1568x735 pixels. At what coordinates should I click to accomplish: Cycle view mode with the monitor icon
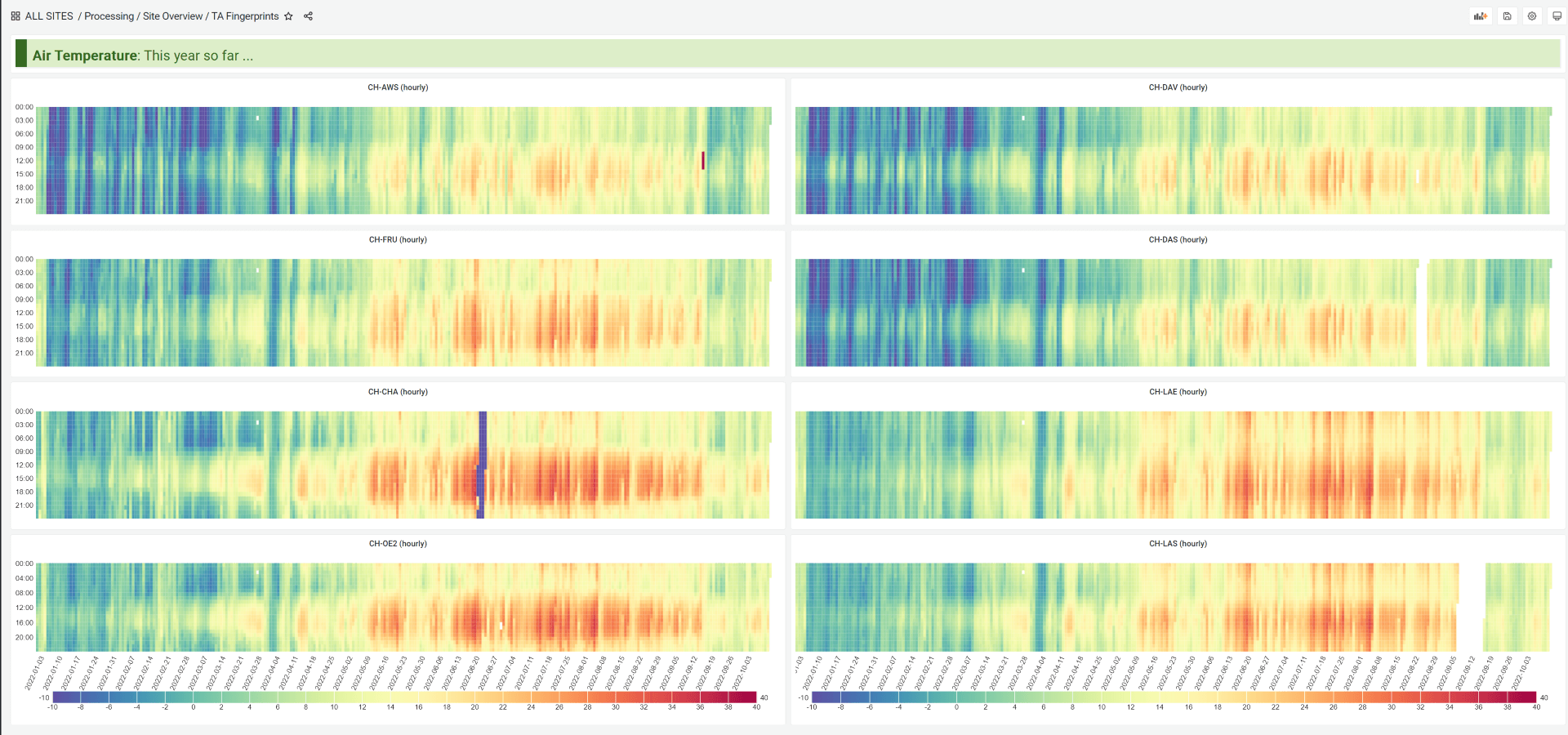[1557, 16]
